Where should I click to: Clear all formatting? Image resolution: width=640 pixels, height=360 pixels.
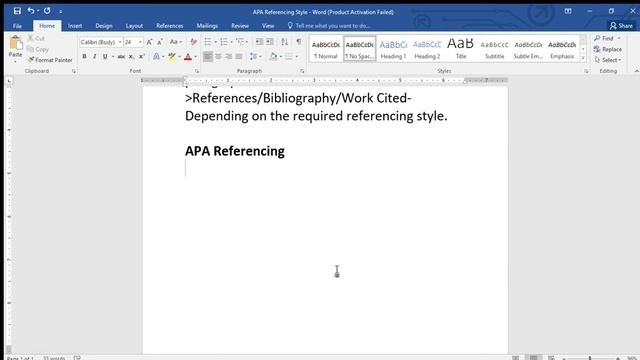pyautogui.click(x=193, y=42)
